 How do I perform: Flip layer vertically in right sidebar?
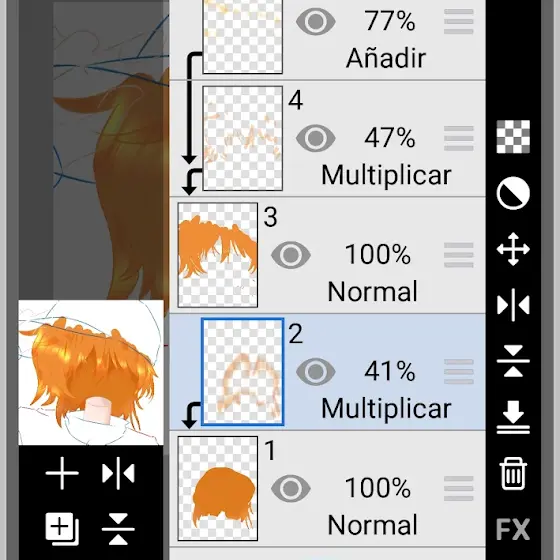click(x=513, y=361)
